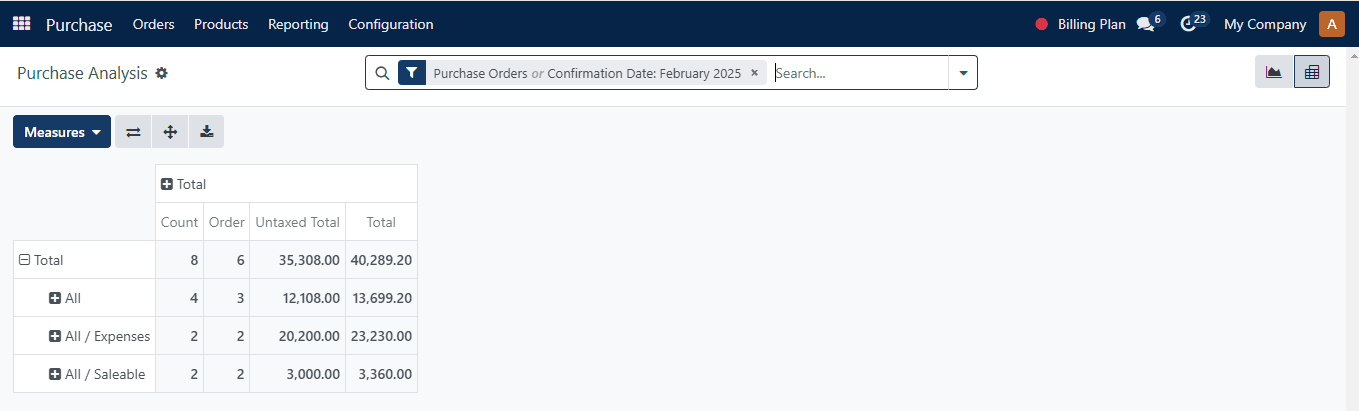The image size is (1359, 411).
Task: Go to the Purchase app home
Action: click(x=79, y=24)
